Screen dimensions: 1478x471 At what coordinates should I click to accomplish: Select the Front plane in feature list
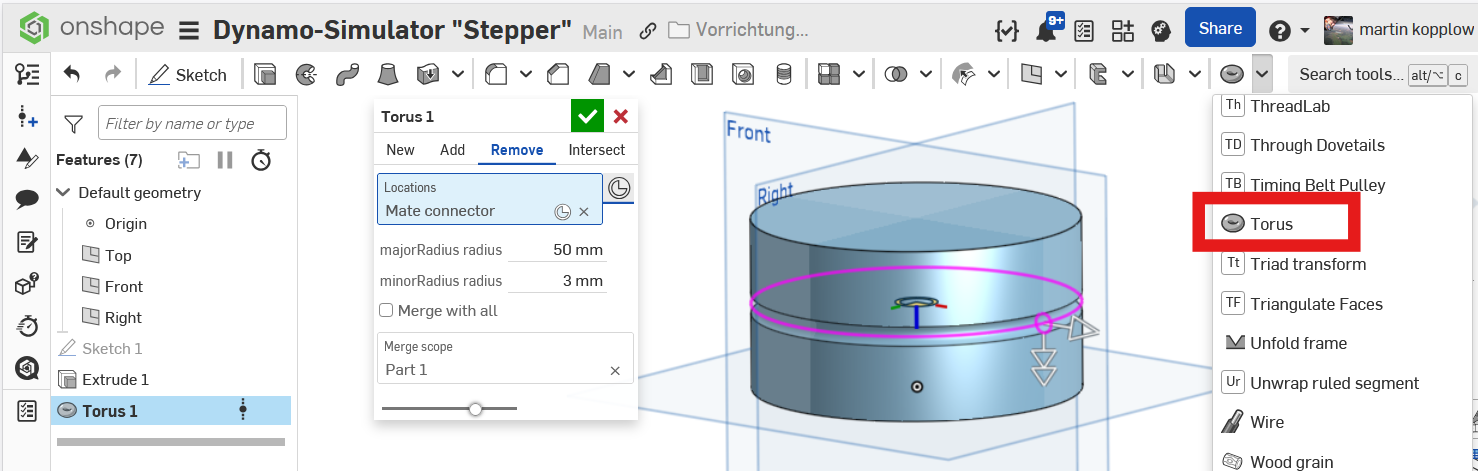[x=124, y=286]
